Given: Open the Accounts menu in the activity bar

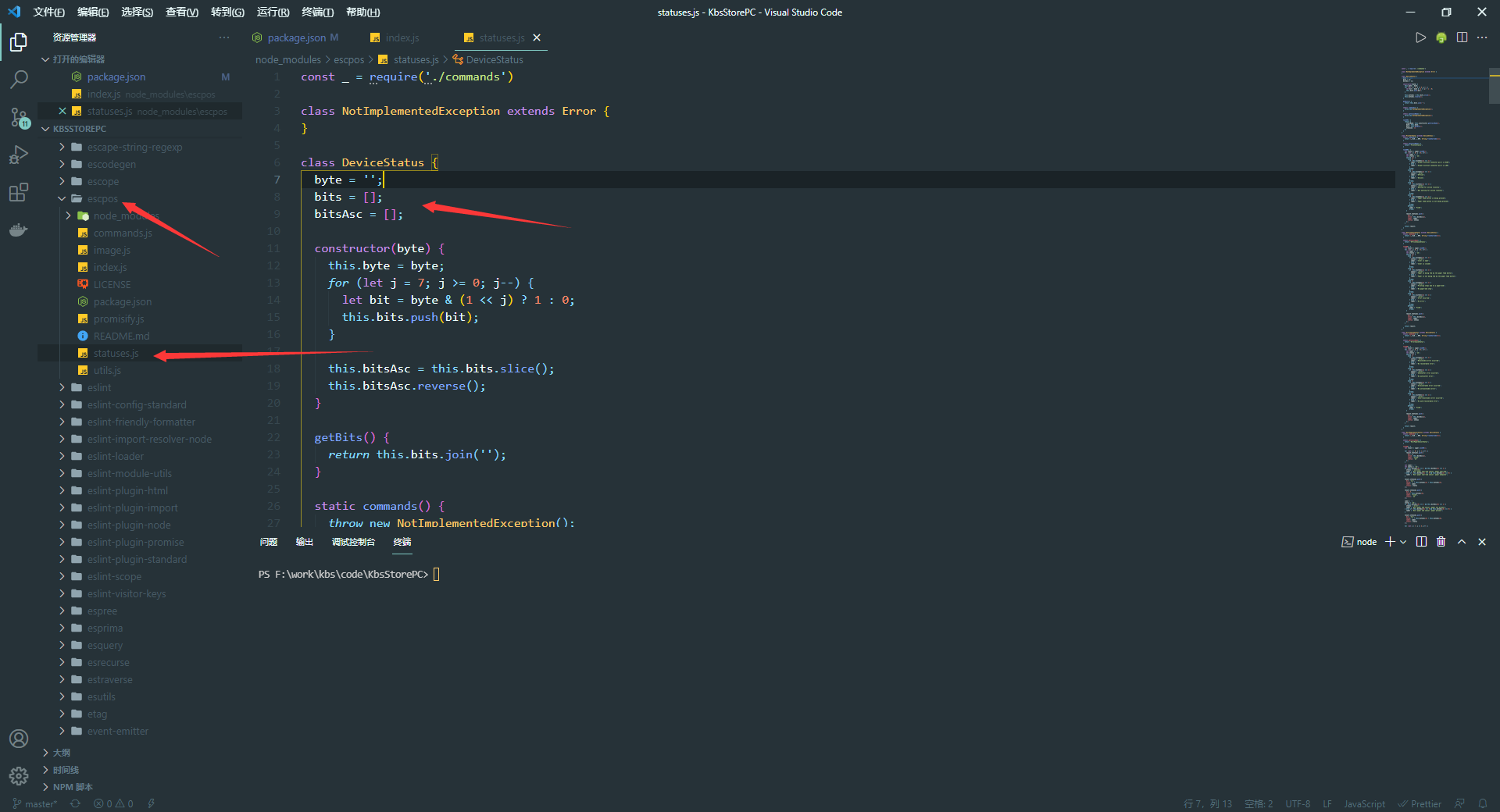Looking at the screenshot, I should tap(19, 739).
